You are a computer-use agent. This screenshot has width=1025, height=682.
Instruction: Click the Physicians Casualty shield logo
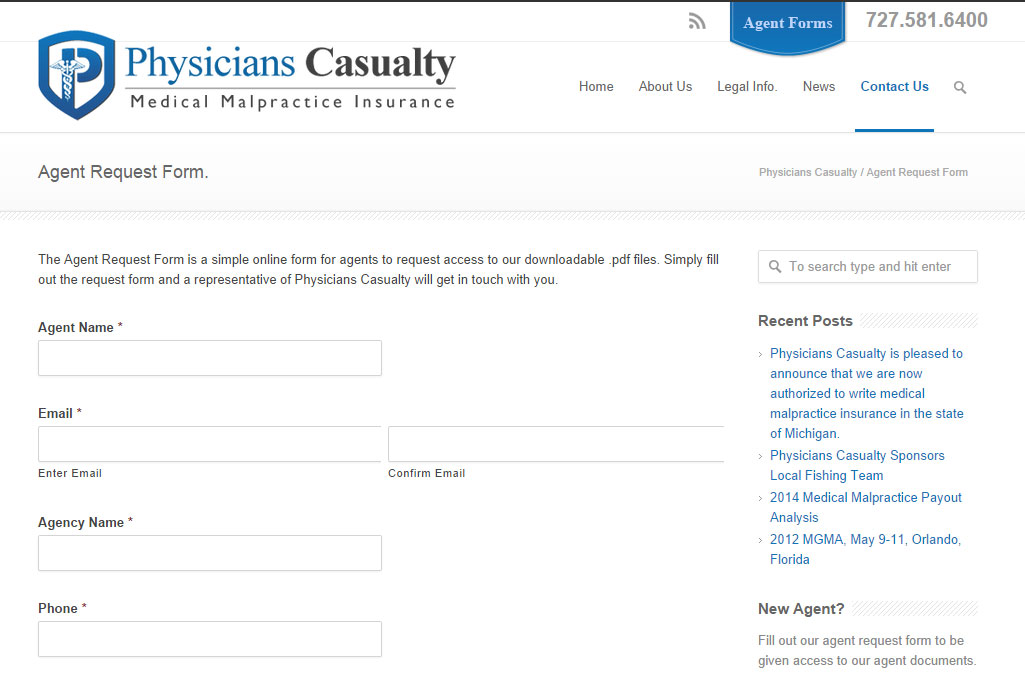pos(76,75)
